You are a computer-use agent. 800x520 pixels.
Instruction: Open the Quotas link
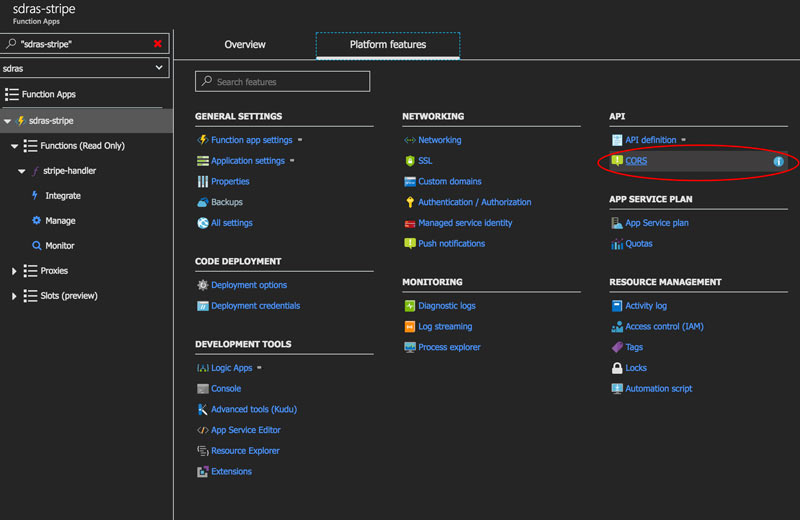pos(639,244)
